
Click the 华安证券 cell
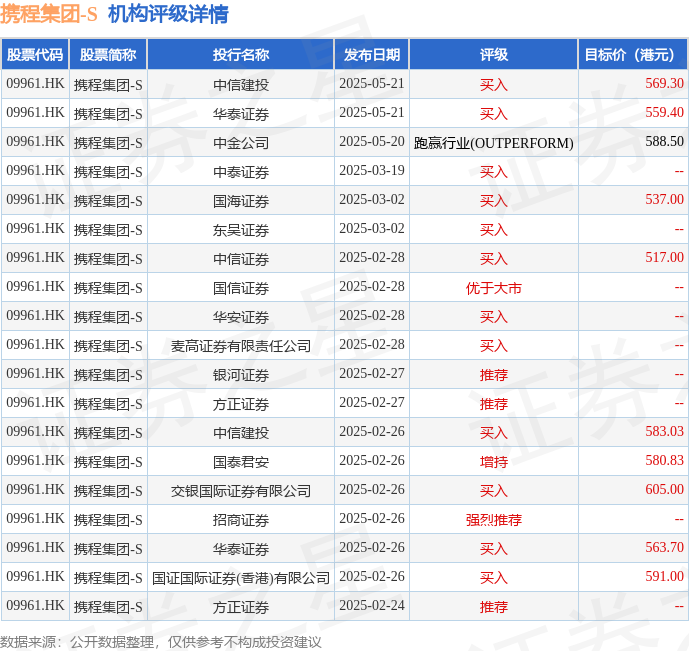241,317
